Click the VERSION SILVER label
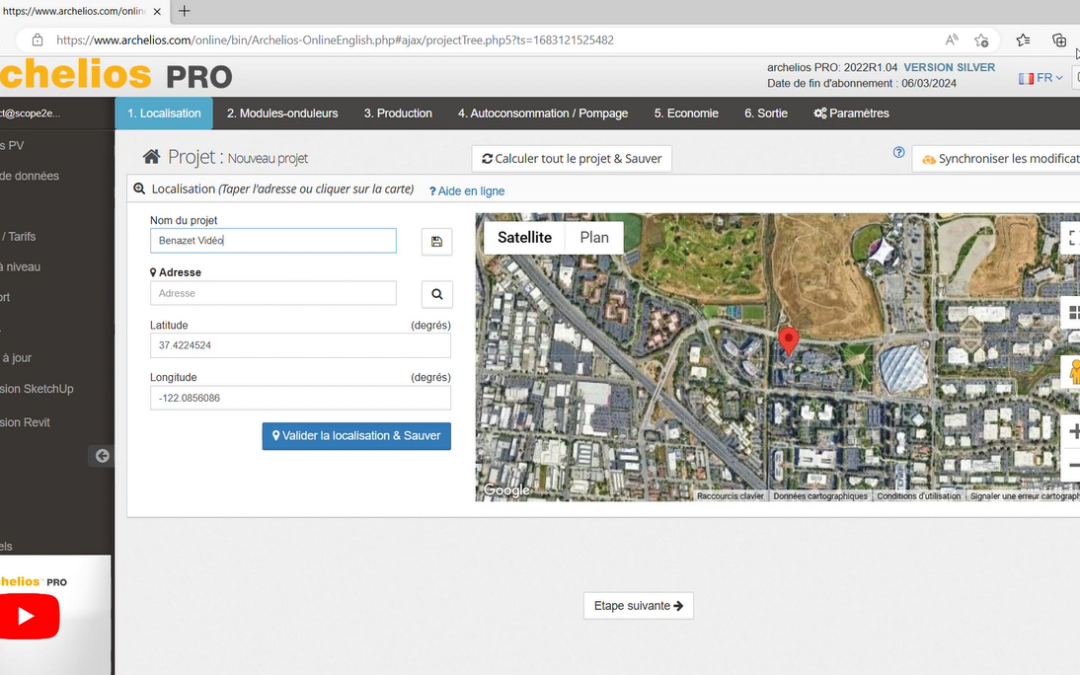 coord(949,68)
